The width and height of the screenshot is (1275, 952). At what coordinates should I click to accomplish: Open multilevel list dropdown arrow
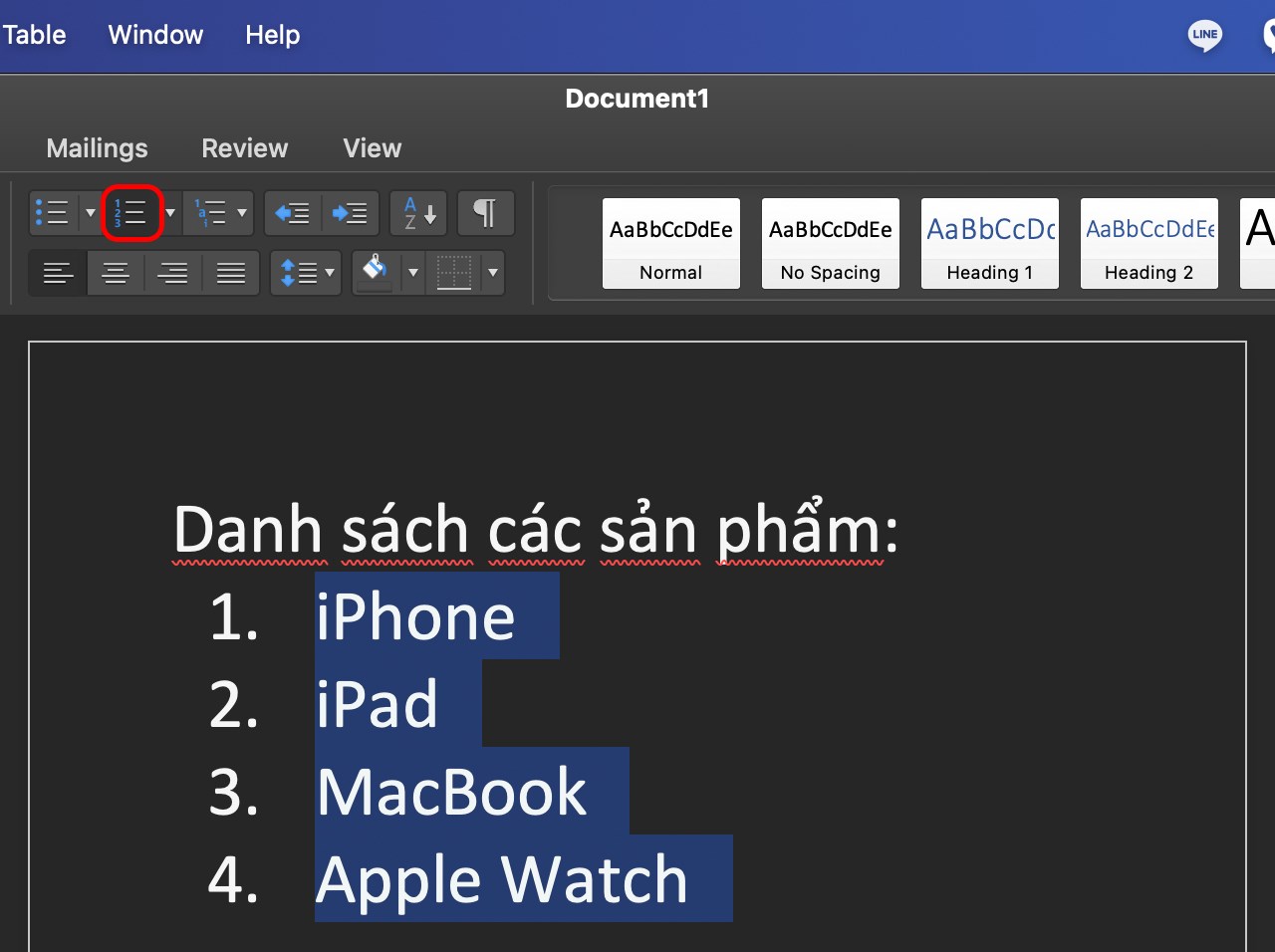click(x=242, y=212)
